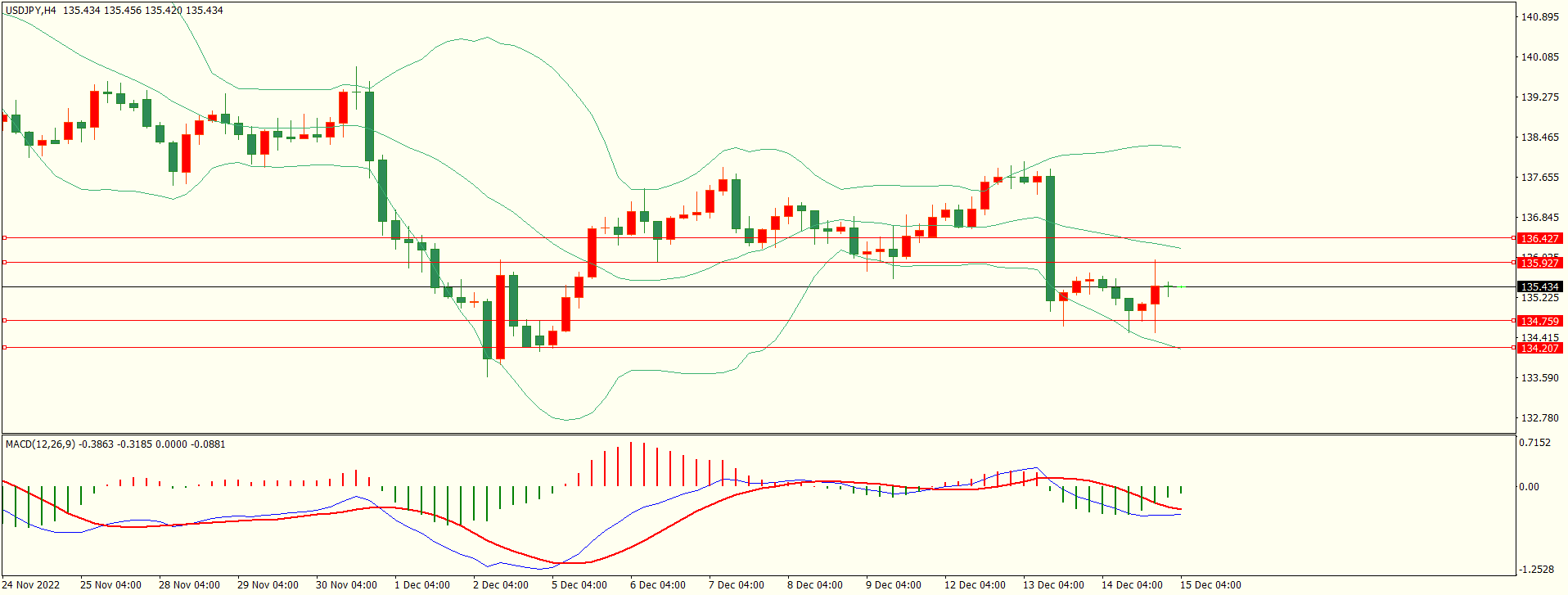Select left anchor square of the 135.927 line
The height and width of the screenshot is (595, 1568).
pyautogui.click(x=4, y=263)
